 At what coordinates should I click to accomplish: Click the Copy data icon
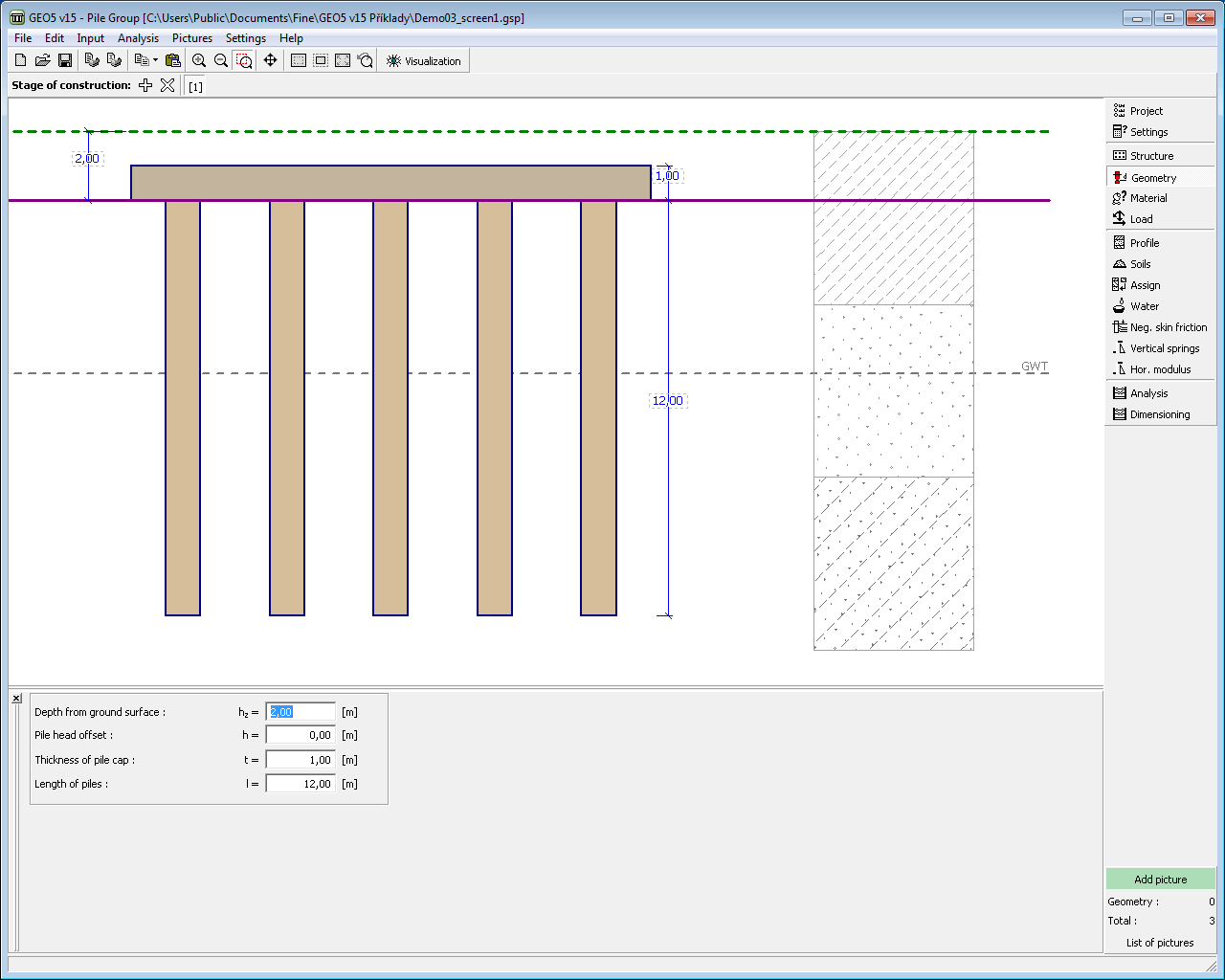(x=142, y=60)
